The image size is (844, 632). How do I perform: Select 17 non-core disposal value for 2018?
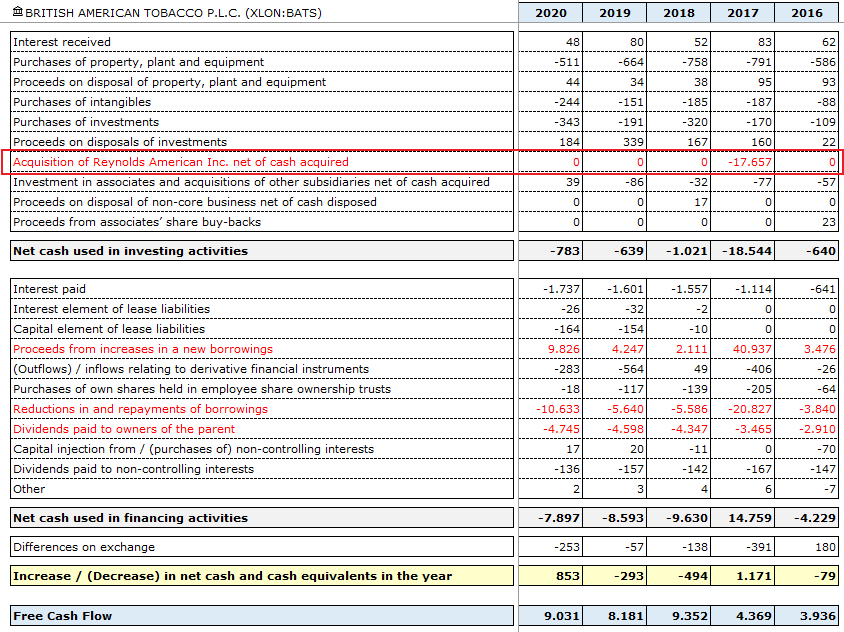click(x=700, y=202)
